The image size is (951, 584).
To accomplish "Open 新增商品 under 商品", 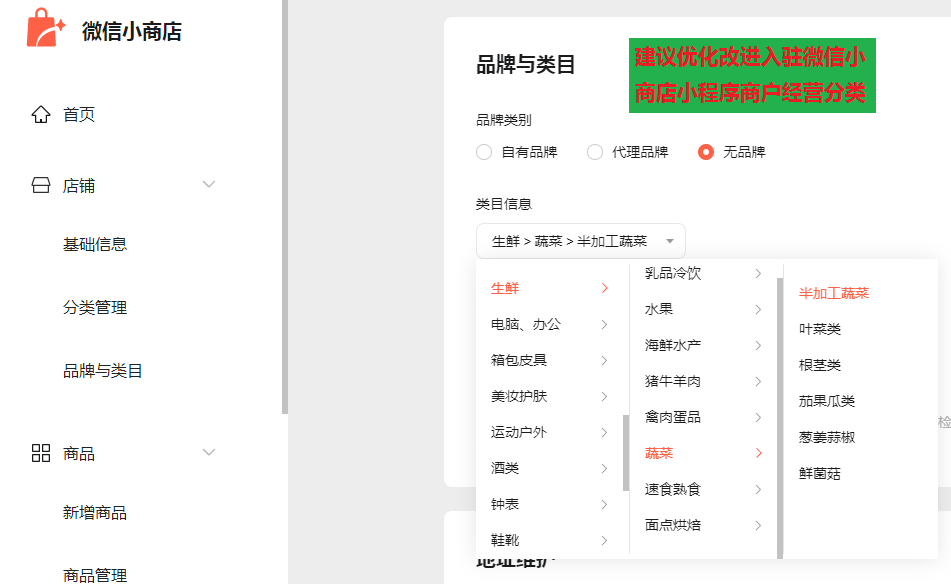I will 95,512.
